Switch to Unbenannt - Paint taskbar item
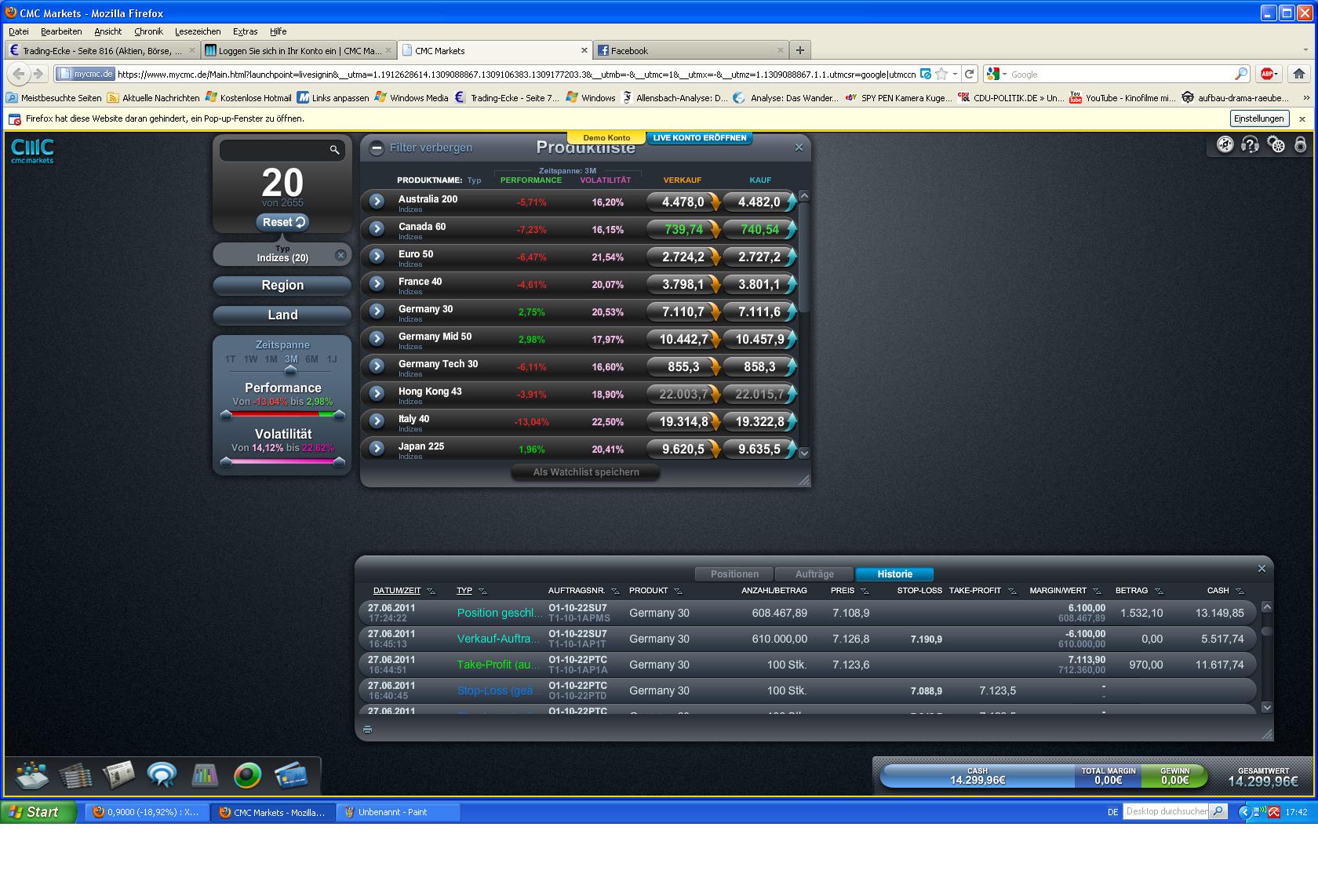 click(x=399, y=812)
